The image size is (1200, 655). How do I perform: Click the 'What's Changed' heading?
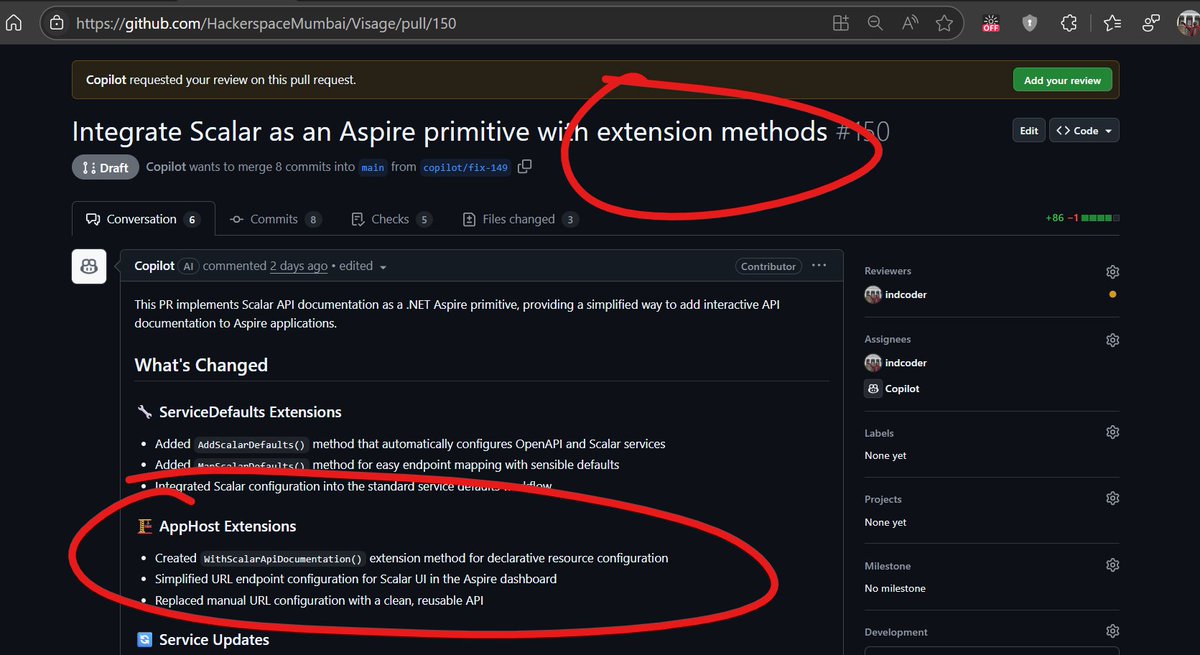pyautogui.click(x=201, y=365)
